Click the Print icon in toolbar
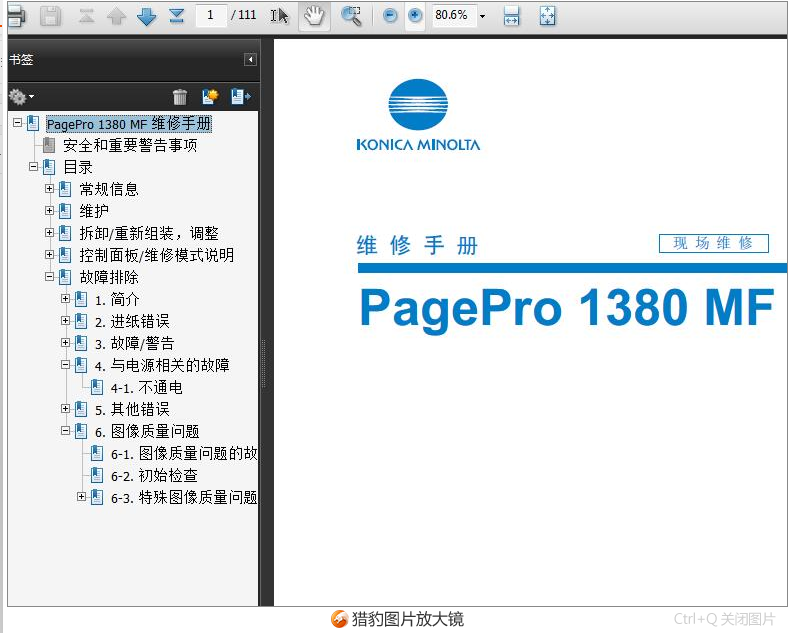Image resolution: width=790 pixels, height=633 pixels. pos(15,16)
